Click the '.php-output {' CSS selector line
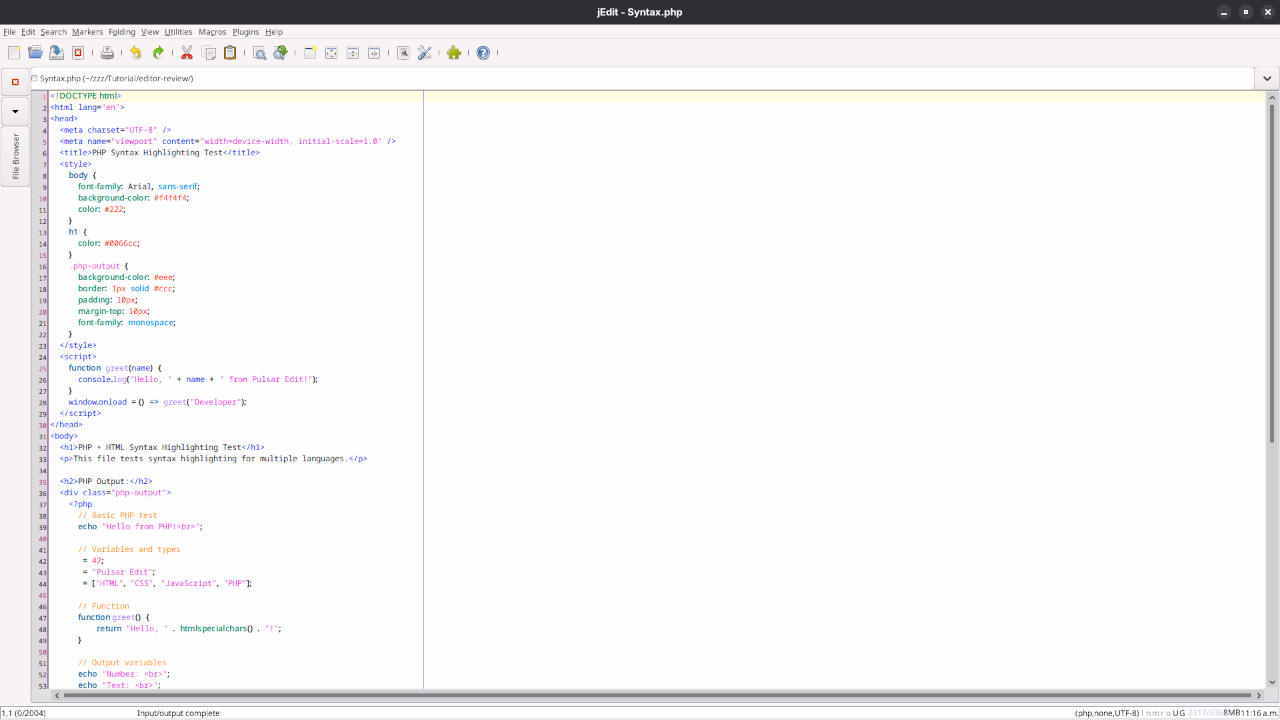1280x720 pixels. coord(99,266)
